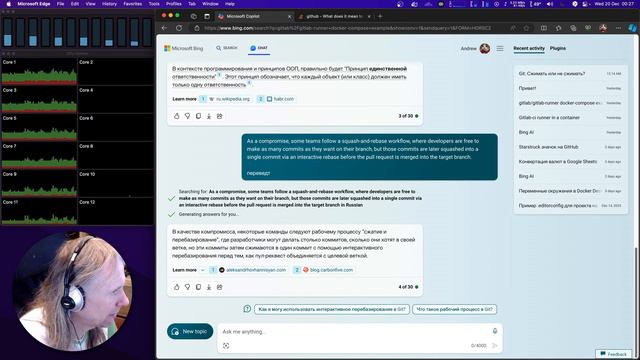Share the reply marked 4 of 30
Image resolution: width=640 pixels, height=360 pixels.
pyautogui.click(x=220, y=287)
